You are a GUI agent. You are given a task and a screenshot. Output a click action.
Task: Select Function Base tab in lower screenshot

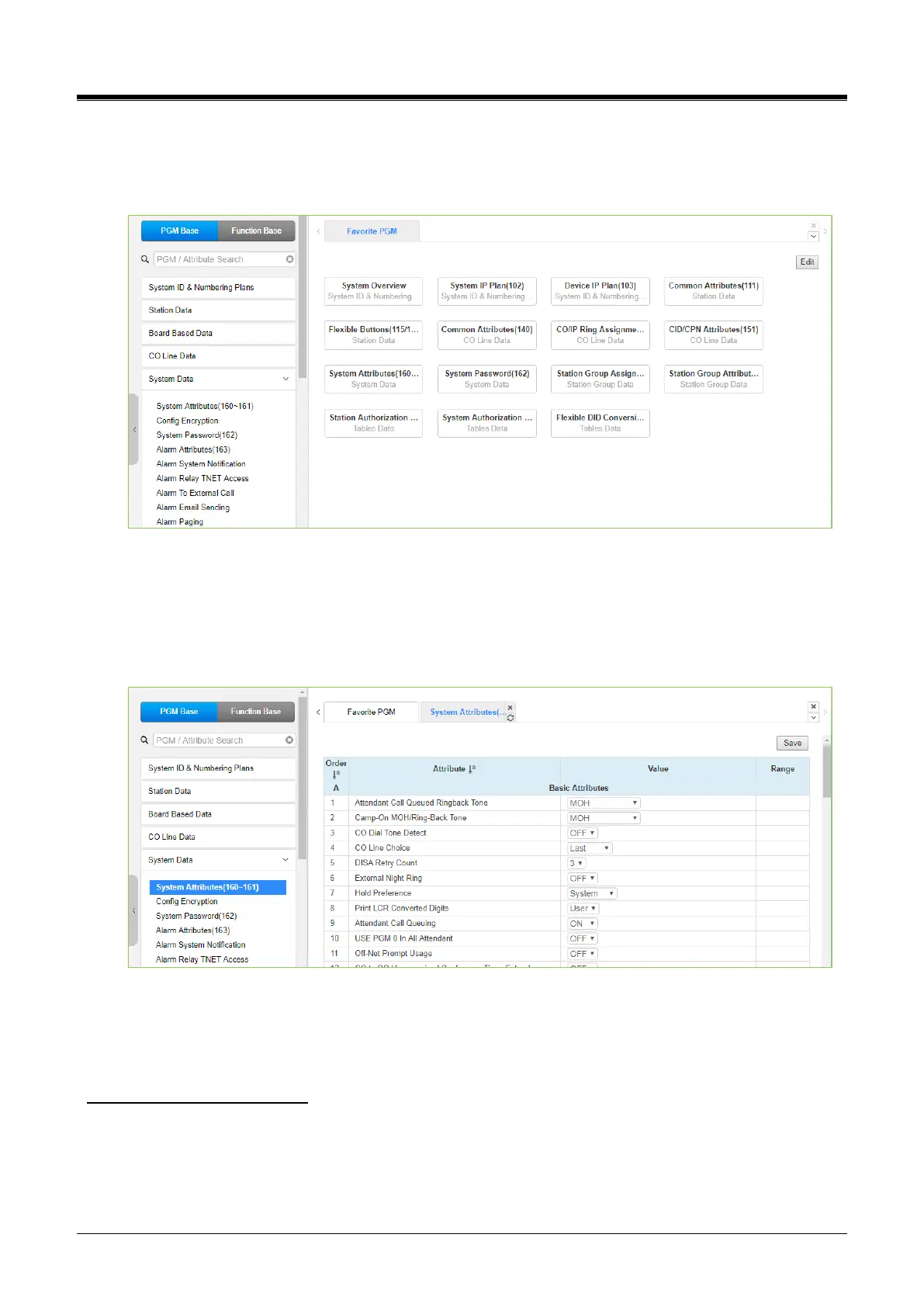[256, 712]
